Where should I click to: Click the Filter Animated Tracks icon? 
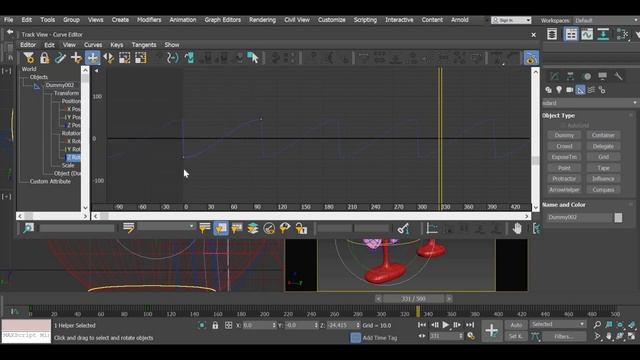point(237,228)
